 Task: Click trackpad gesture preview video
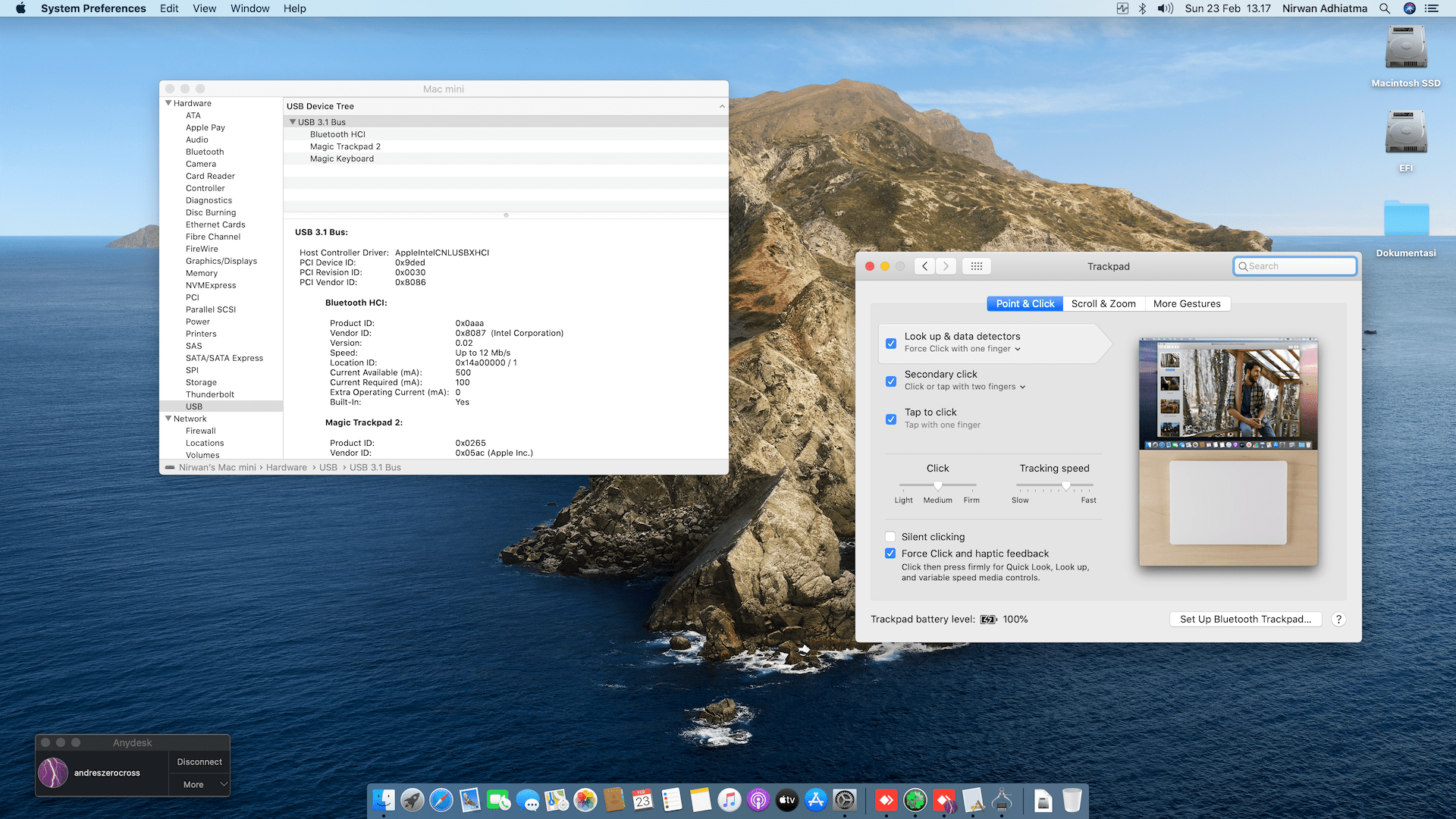pyautogui.click(x=1228, y=452)
